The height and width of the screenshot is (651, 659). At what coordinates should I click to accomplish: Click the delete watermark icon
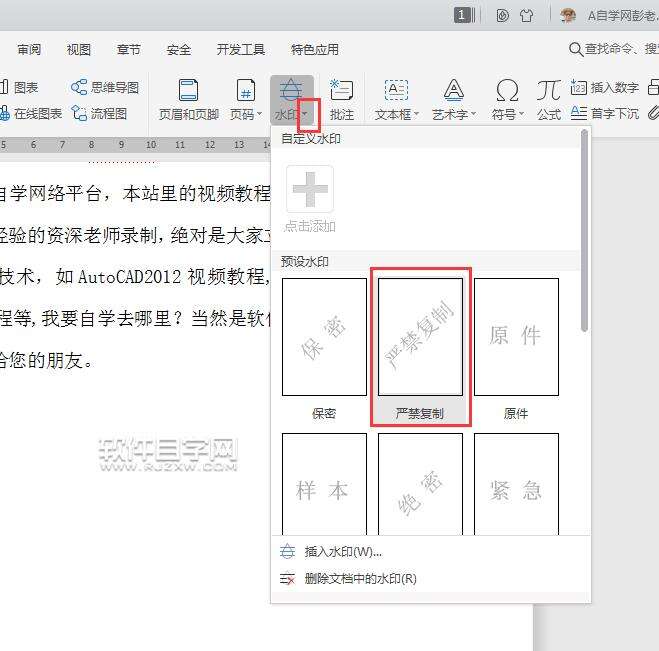click(287, 579)
